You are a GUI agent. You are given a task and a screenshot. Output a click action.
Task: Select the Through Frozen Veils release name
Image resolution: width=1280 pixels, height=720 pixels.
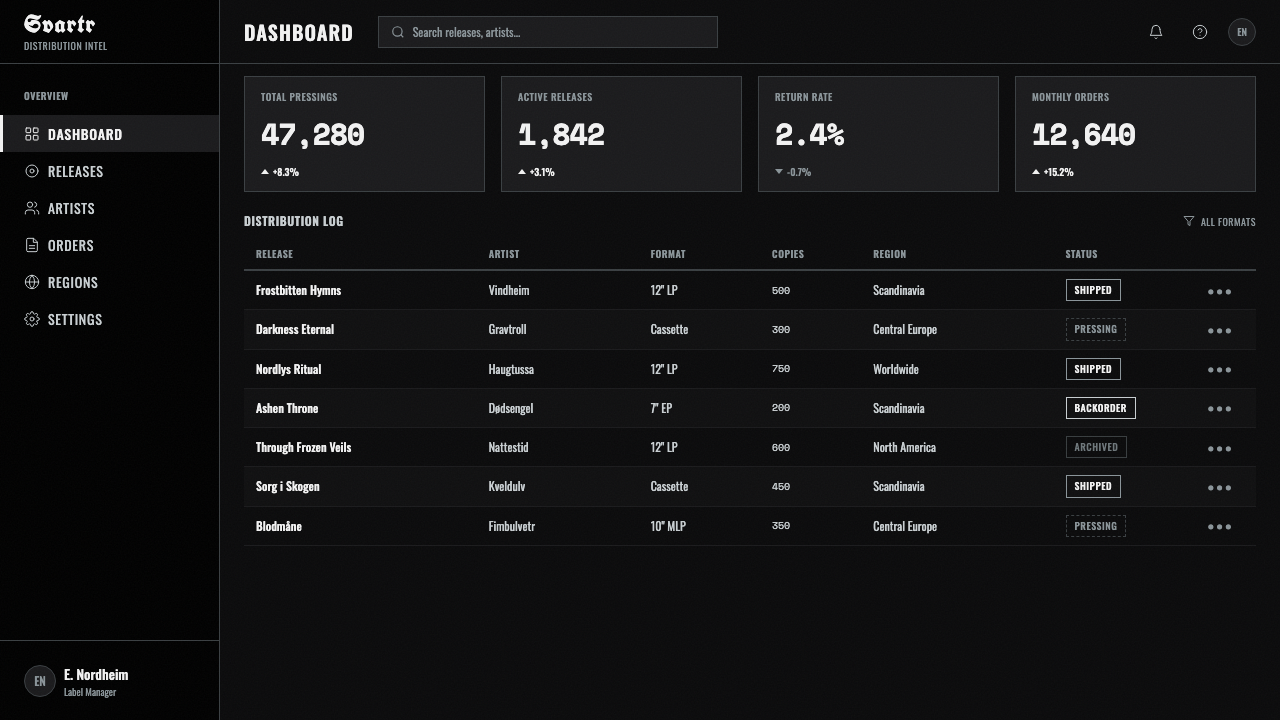point(303,447)
